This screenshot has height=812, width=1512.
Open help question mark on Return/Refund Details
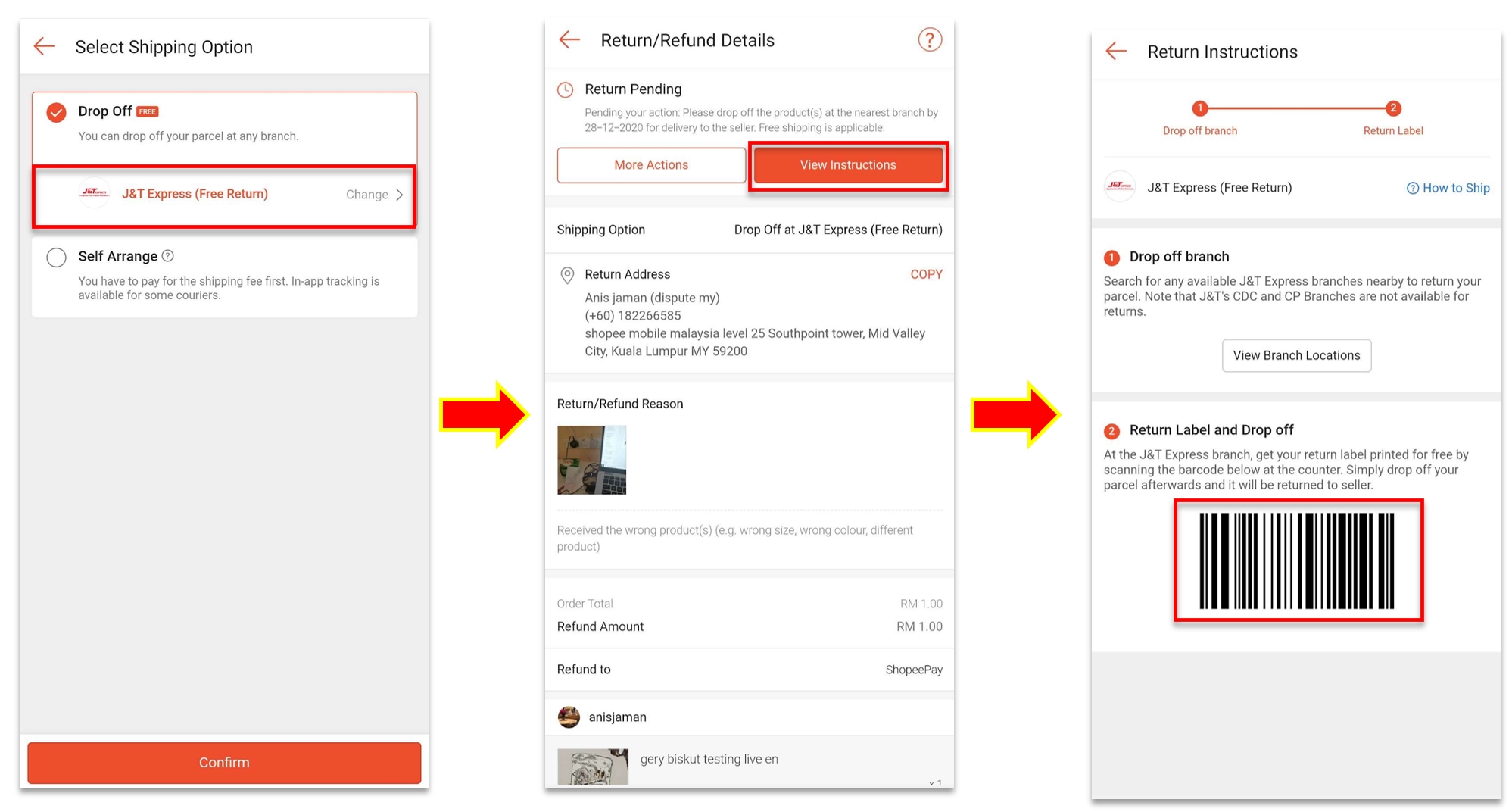[929, 39]
